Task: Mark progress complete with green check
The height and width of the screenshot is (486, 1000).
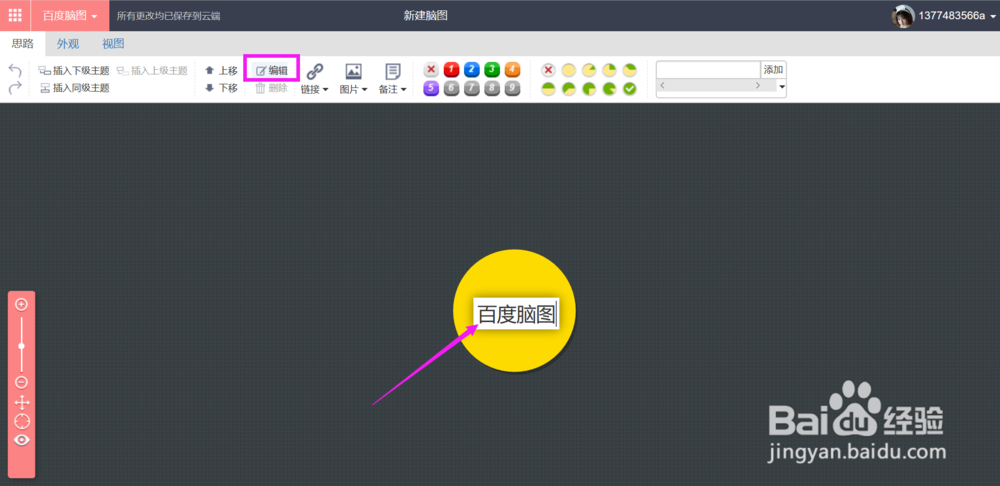Action: (629, 89)
